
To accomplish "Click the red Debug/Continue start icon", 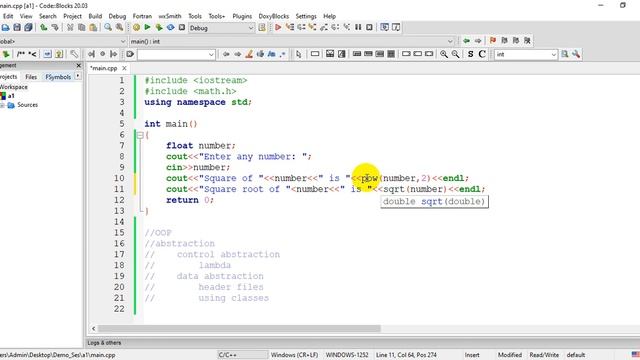I will (278, 27).
